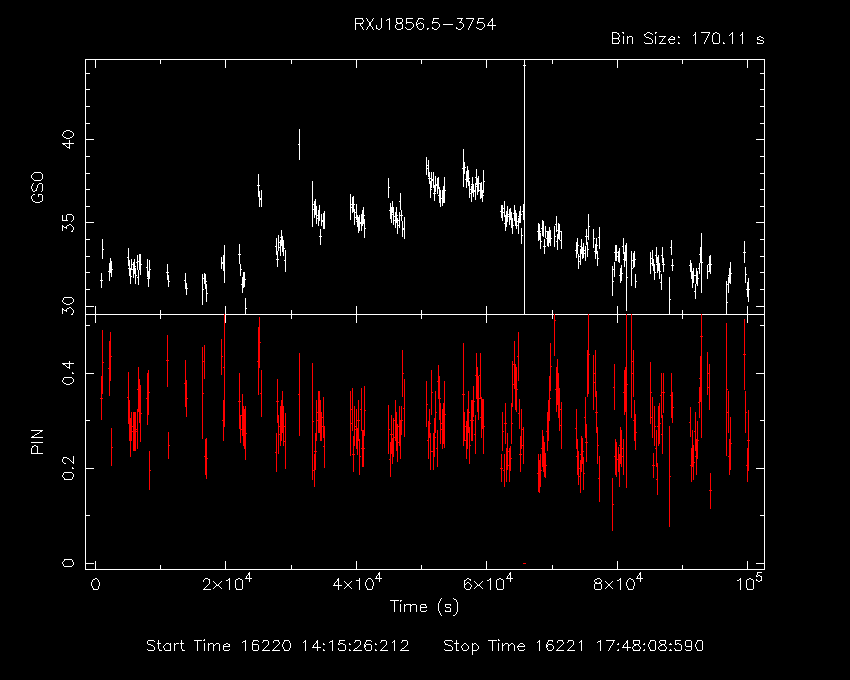Image resolution: width=850 pixels, height=680 pixels.
Task: Click the PIN axis tick label 0.4
Action: click(x=68, y=373)
